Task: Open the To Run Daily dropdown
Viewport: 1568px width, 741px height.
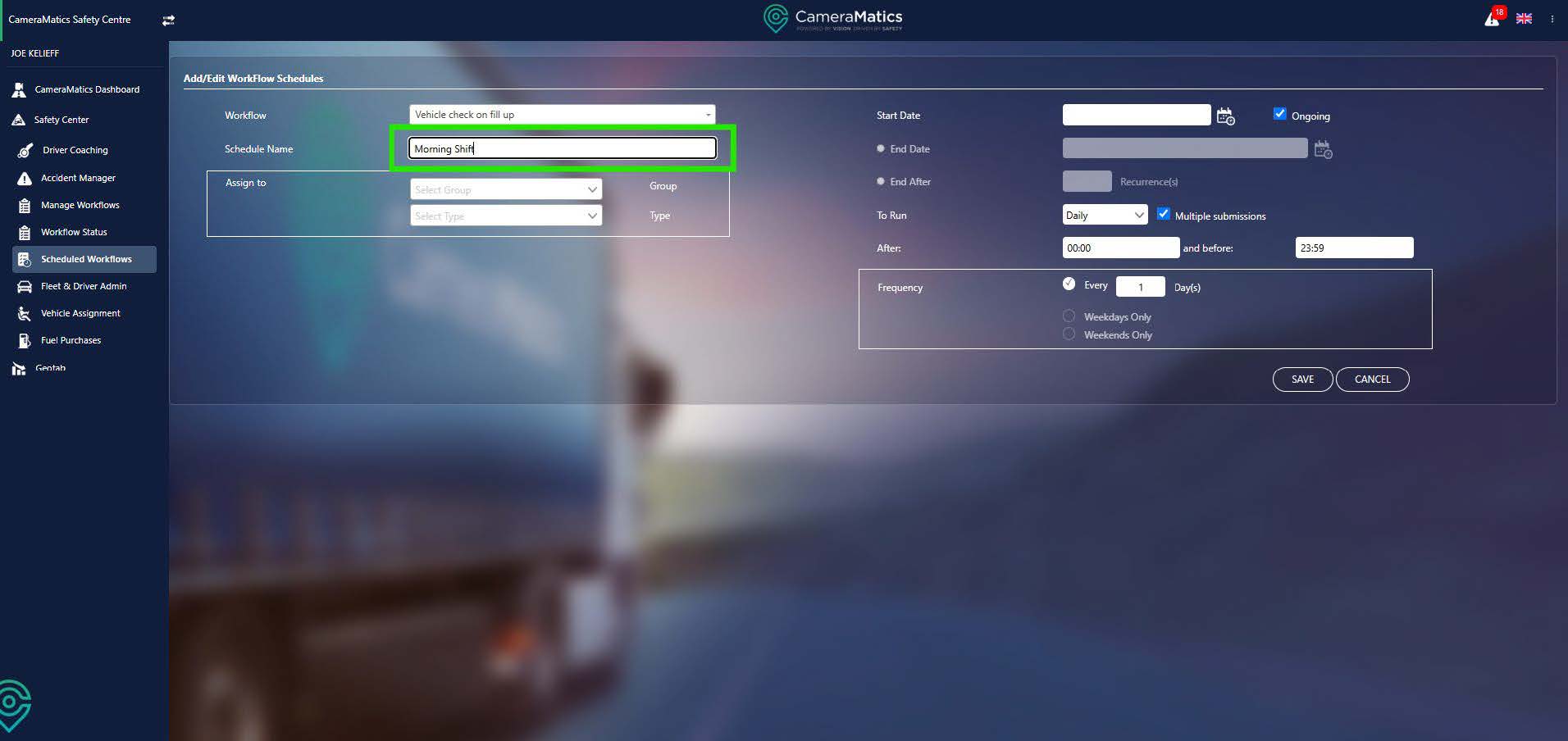Action: pyautogui.click(x=1104, y=215)
